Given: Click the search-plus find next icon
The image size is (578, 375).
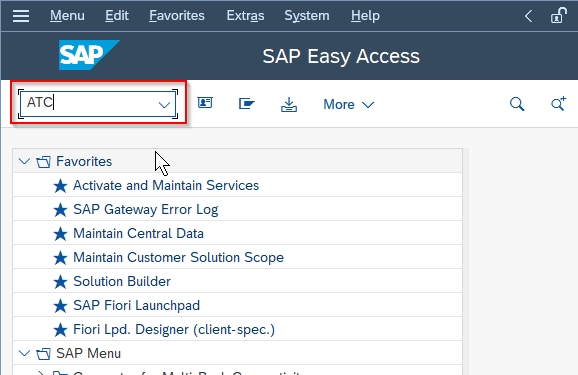Looking at the screenshot, I should click(x=558, y=104).
